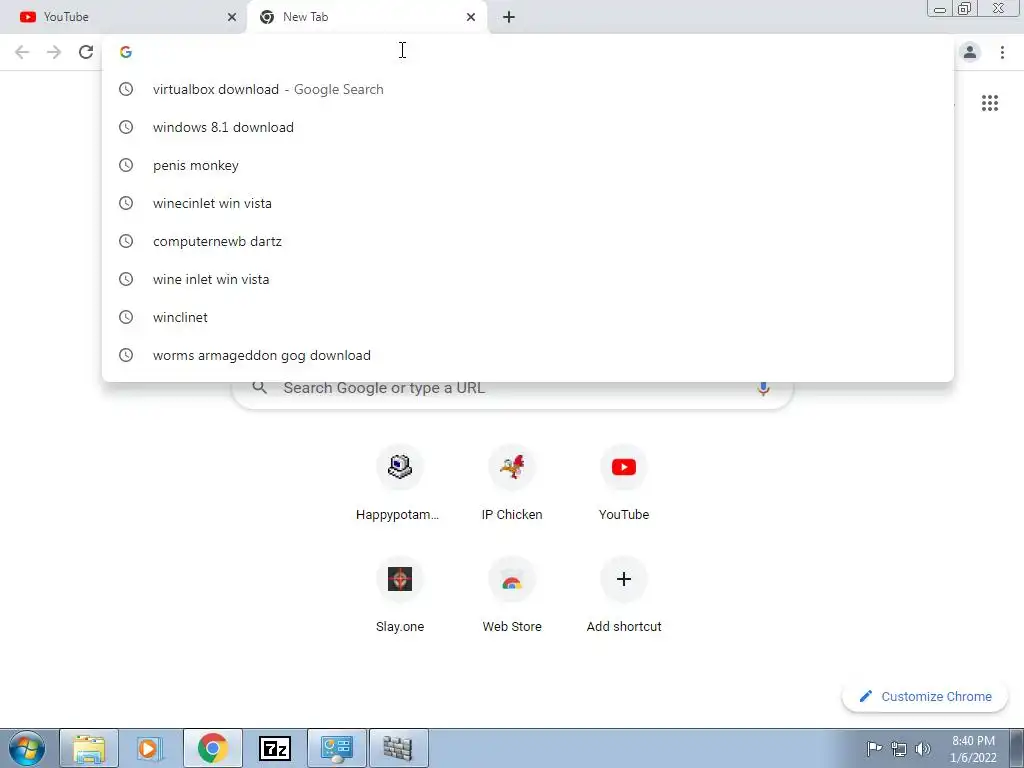Switch to the YouTube tab
Viewport: 1024px width, 768px height.
click(124, 17)
